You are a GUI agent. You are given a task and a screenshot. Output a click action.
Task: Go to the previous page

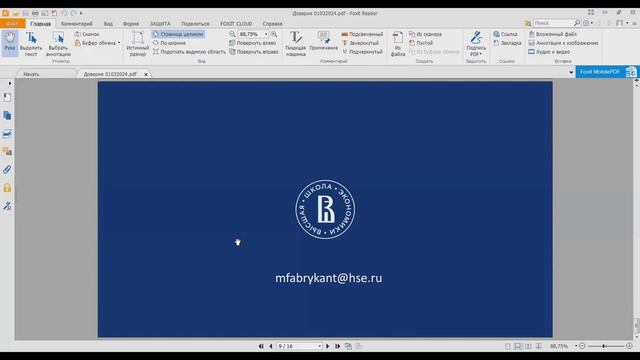click(x=270, y=346)
